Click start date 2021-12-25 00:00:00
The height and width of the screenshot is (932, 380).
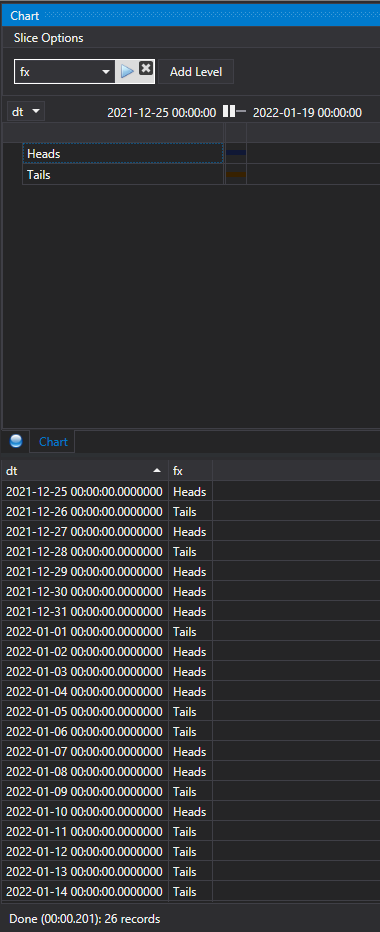pyautogui.click(x=162, y=112)
